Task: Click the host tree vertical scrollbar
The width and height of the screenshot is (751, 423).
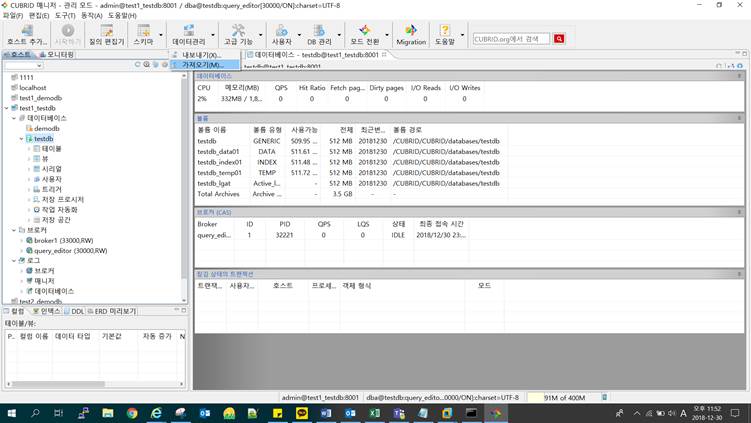Action: (184, 187)
